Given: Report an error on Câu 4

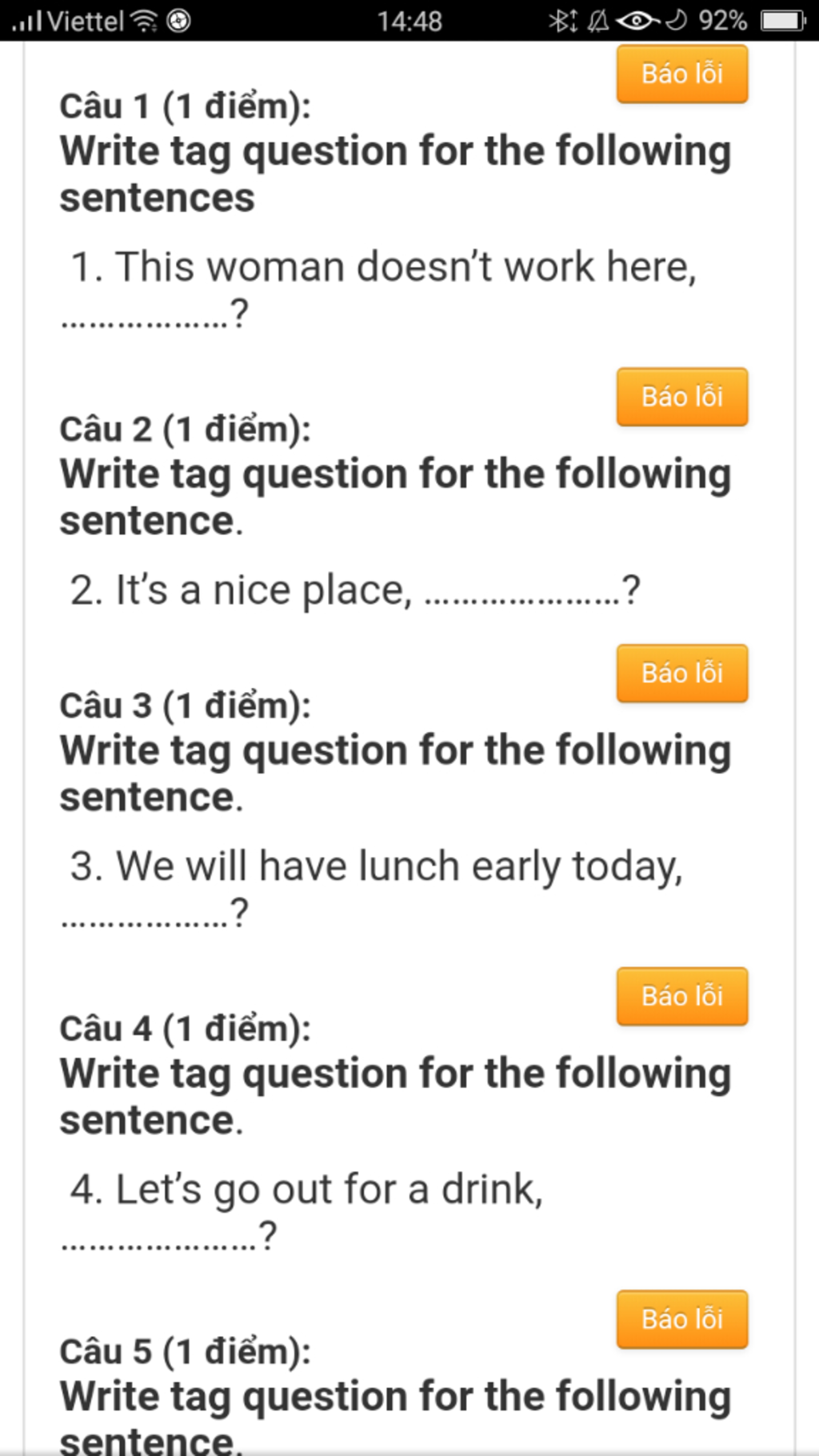Looking at the screenshot, I should point(681,996).
